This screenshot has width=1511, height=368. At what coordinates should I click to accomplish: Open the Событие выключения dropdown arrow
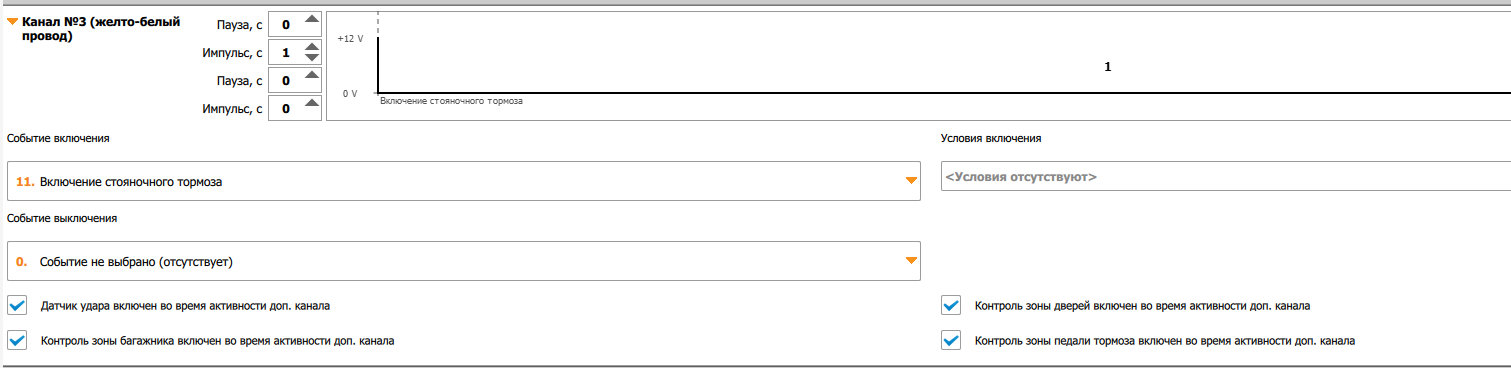coord(910,261)
